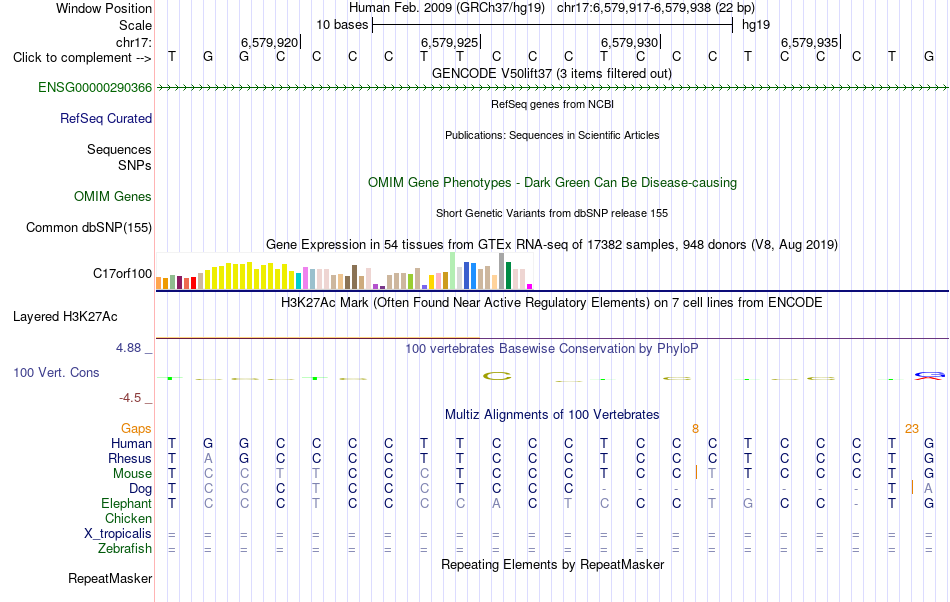Click the 'A' base in the Dog row
Viewport: 950px width, 602px height.
929,489
